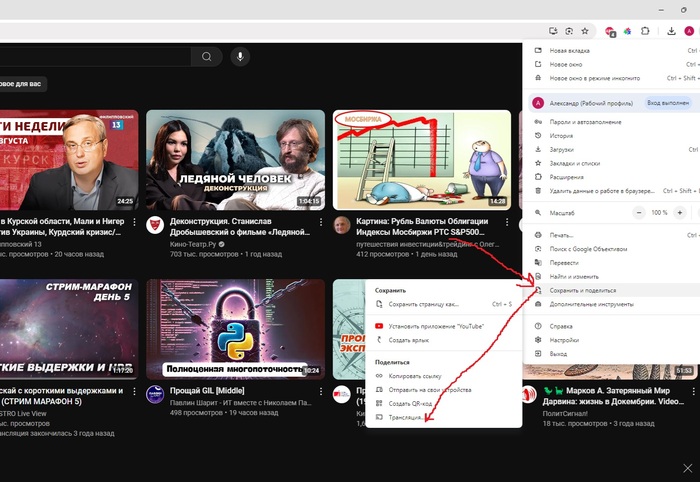Select Трансляция from the share submenu
This screenshot has height=482, width=700.
405,416
